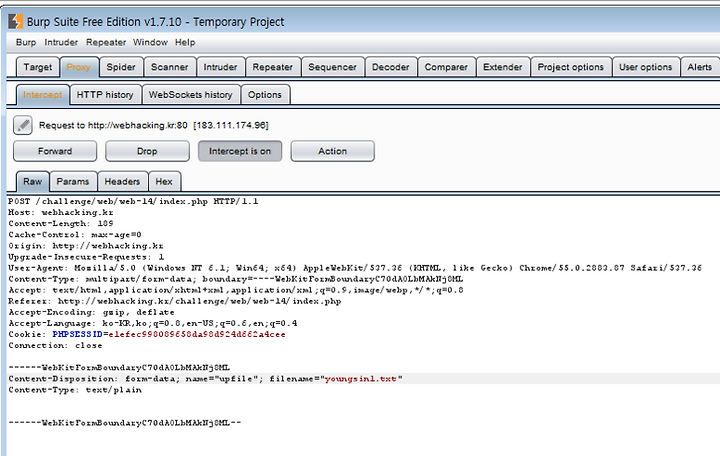Click the Accept-Language header line
720x456 pixels.
tap(152, 323)
